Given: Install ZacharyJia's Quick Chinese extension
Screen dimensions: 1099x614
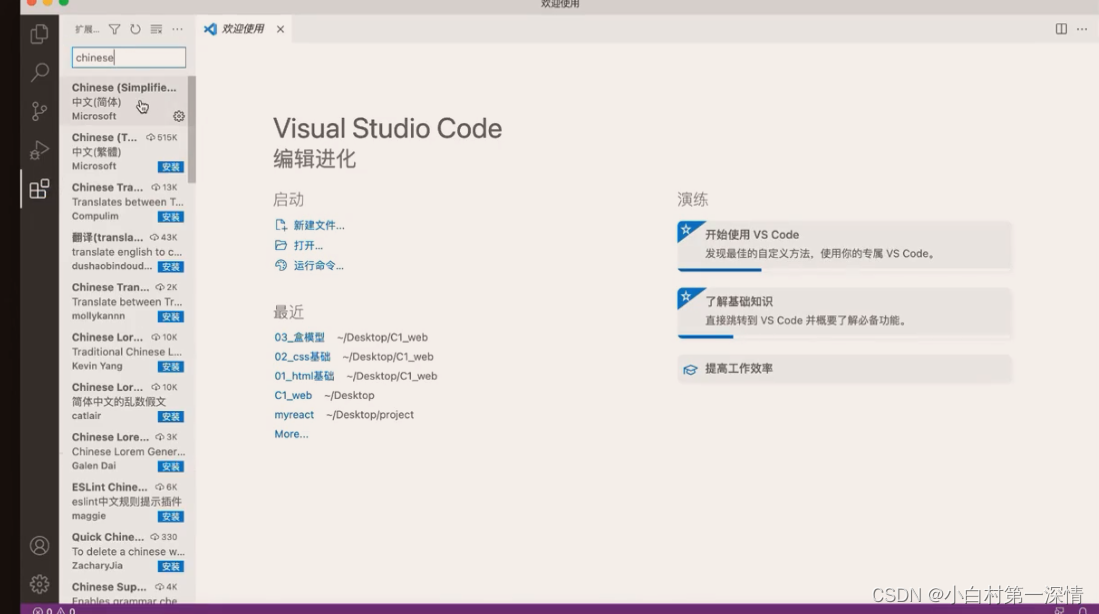Looking at the screenshot, I should 170,566.
